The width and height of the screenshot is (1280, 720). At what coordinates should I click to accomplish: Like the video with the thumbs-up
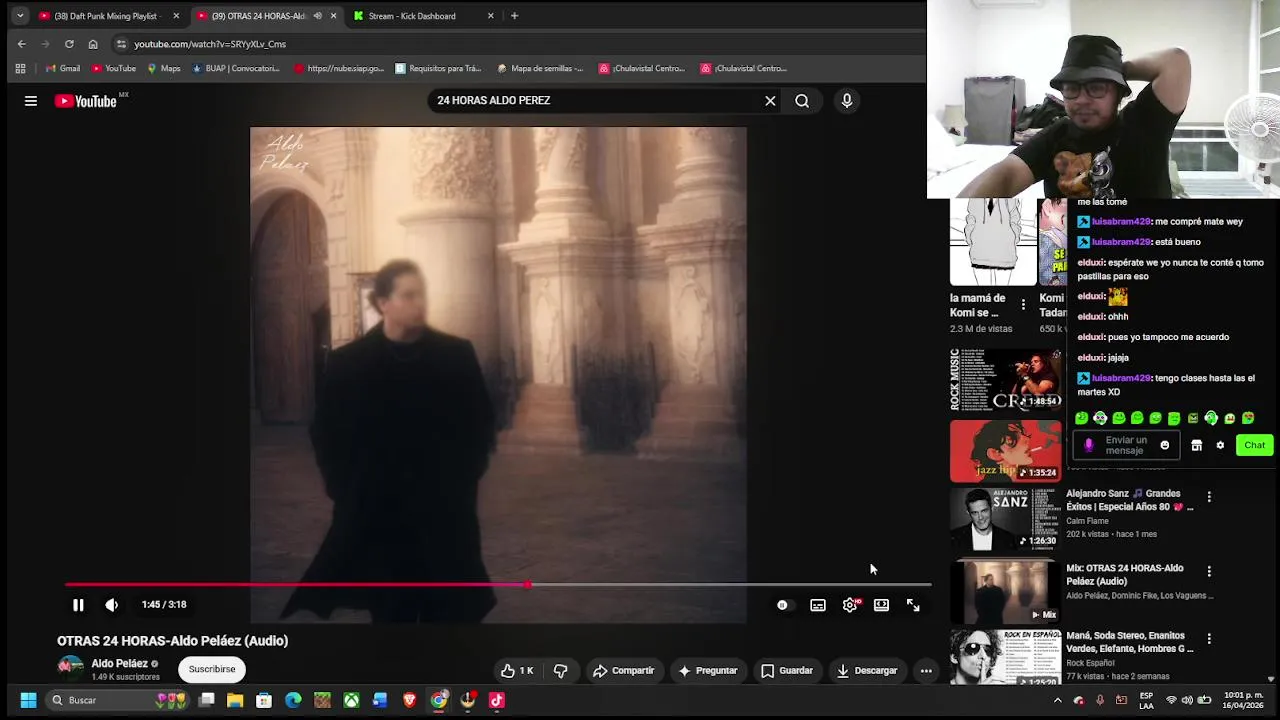click(517, 670)
